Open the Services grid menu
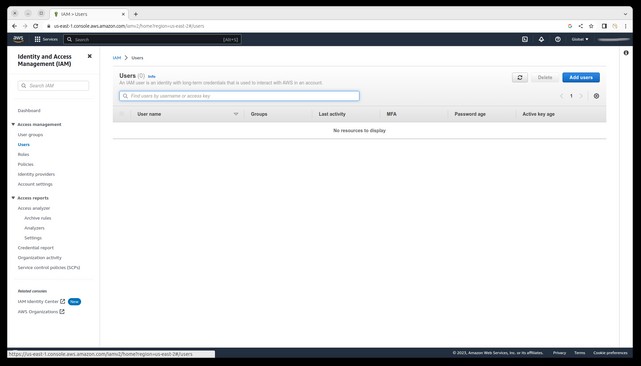 click(46, 39)
